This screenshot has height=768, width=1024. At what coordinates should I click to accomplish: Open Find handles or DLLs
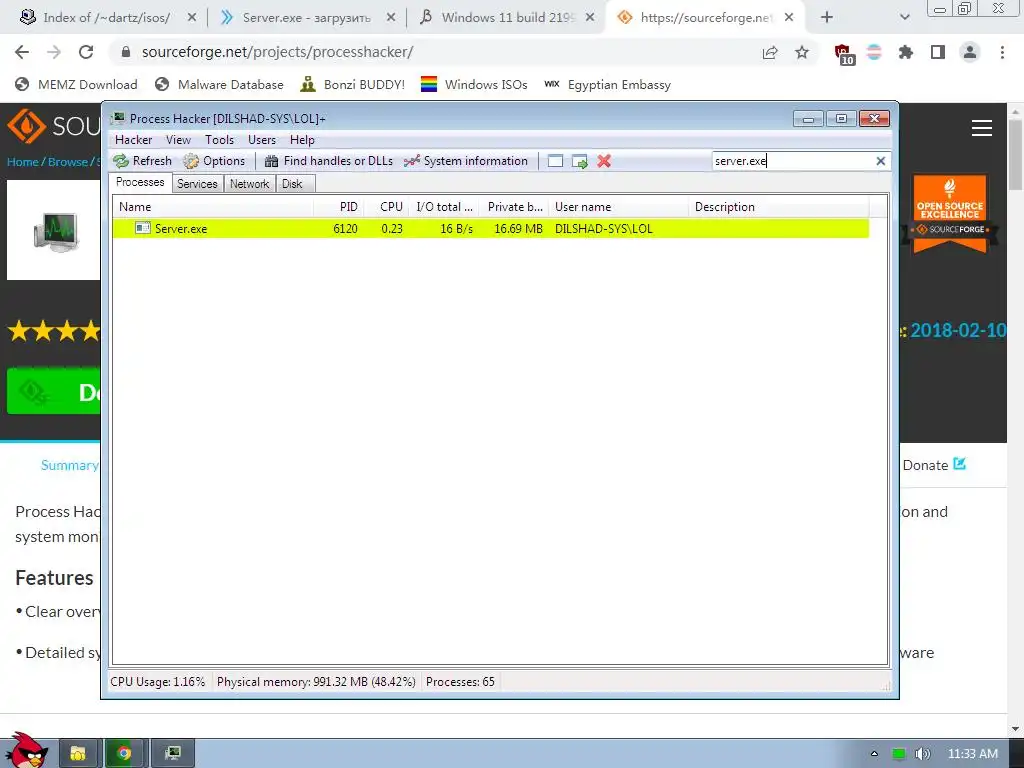pos(328,161)
